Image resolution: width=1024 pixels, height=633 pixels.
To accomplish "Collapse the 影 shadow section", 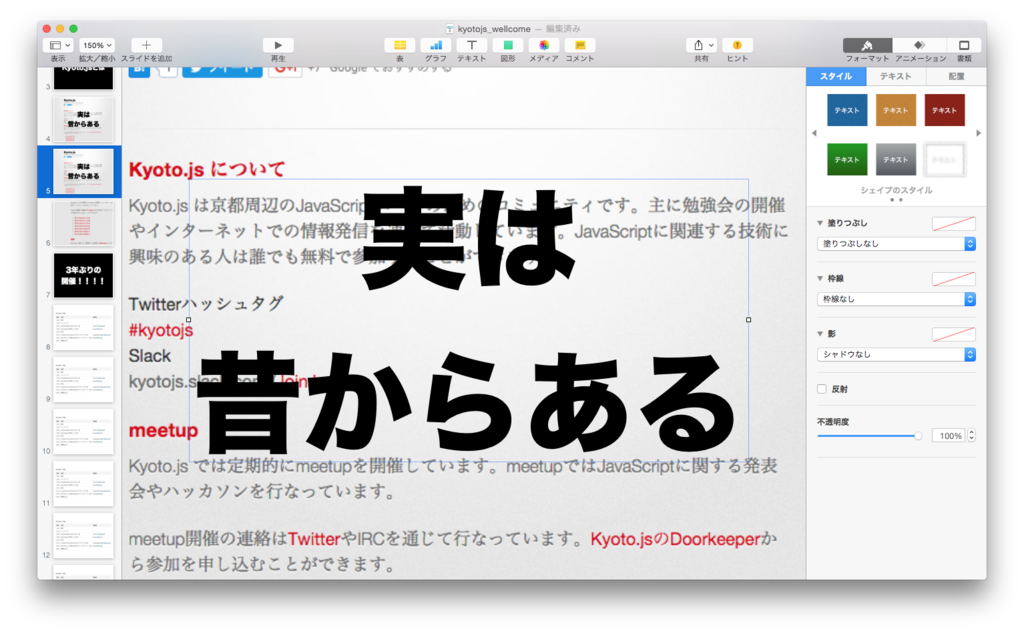I will pos(820,334).
